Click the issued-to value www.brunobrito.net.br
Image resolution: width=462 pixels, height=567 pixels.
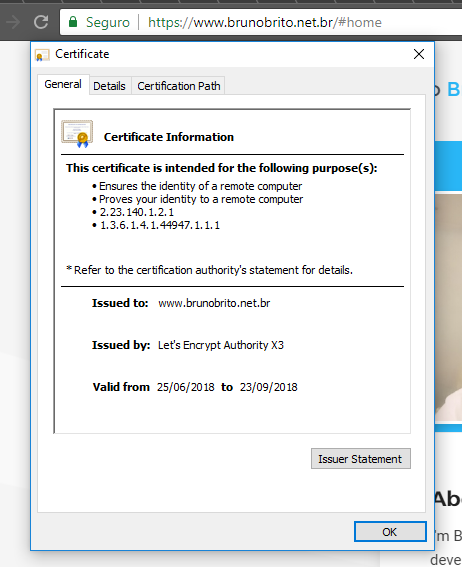214,303
